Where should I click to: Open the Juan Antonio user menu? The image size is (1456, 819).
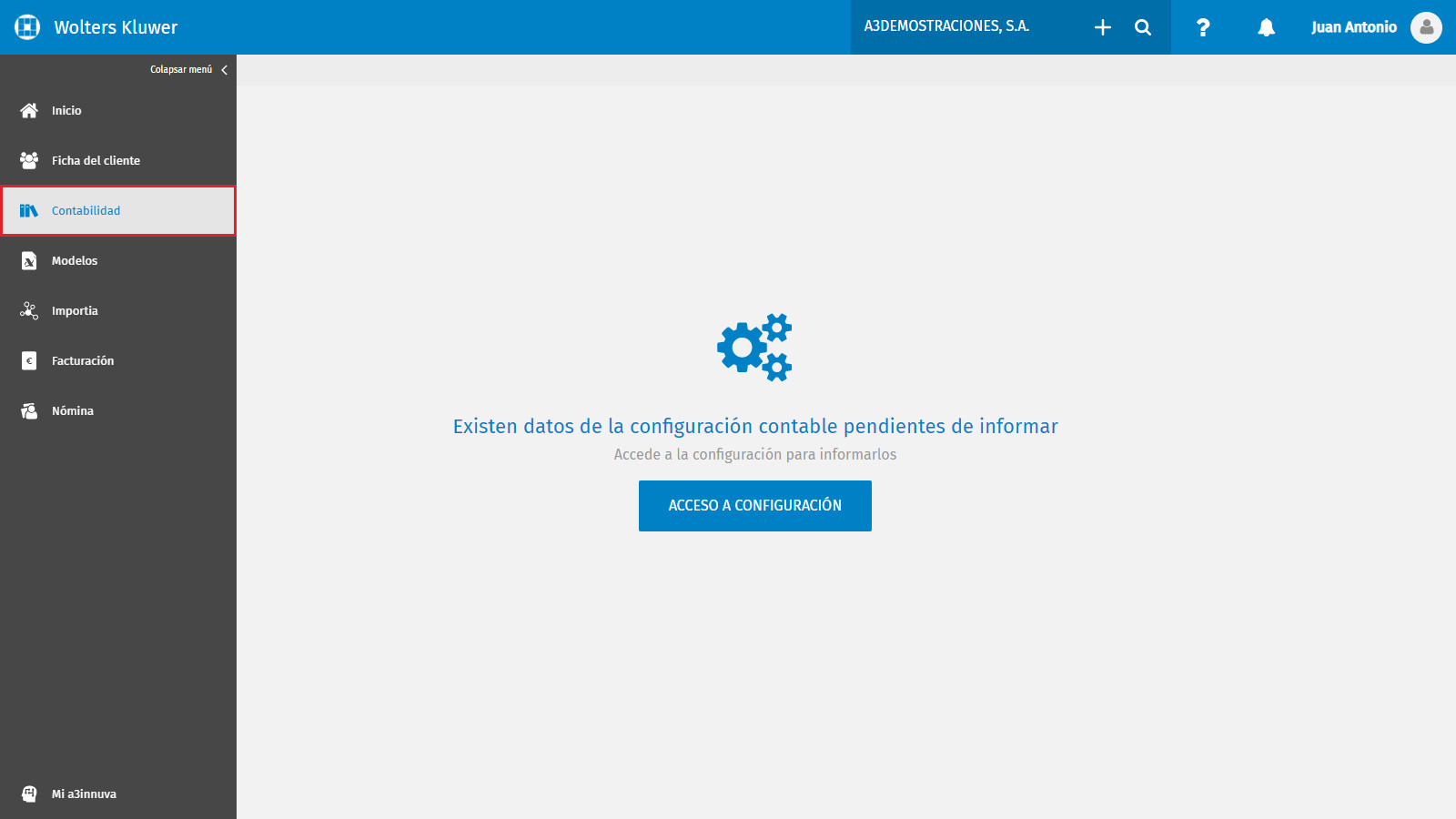1353,27
